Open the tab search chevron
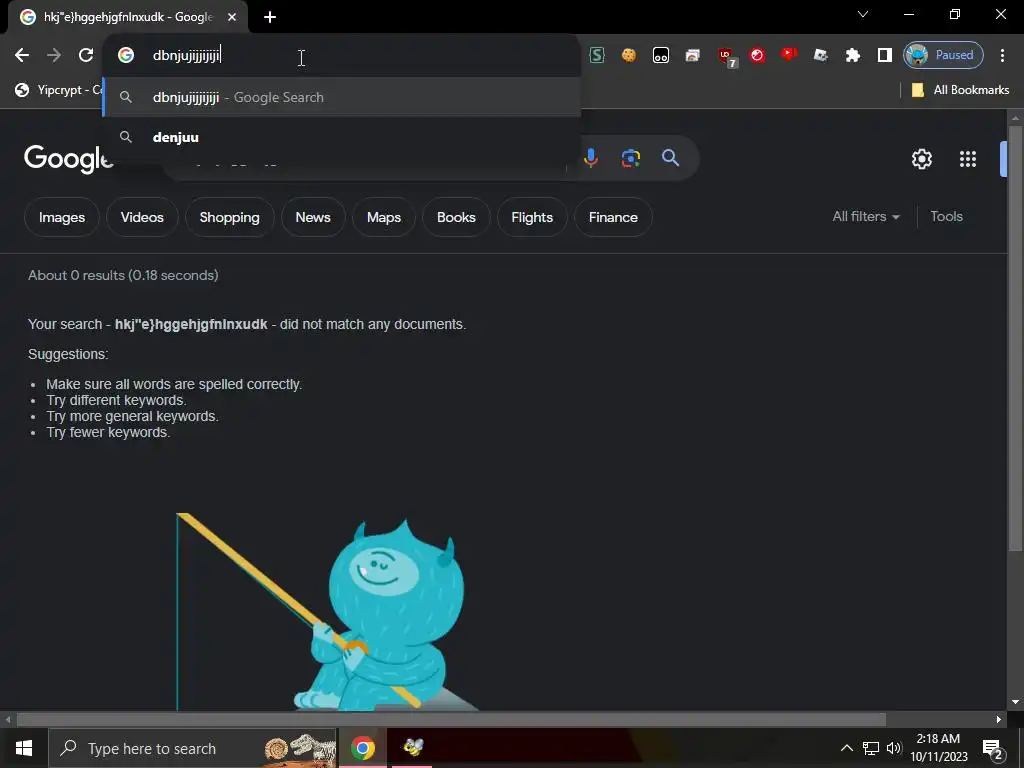 click(863, 14)
